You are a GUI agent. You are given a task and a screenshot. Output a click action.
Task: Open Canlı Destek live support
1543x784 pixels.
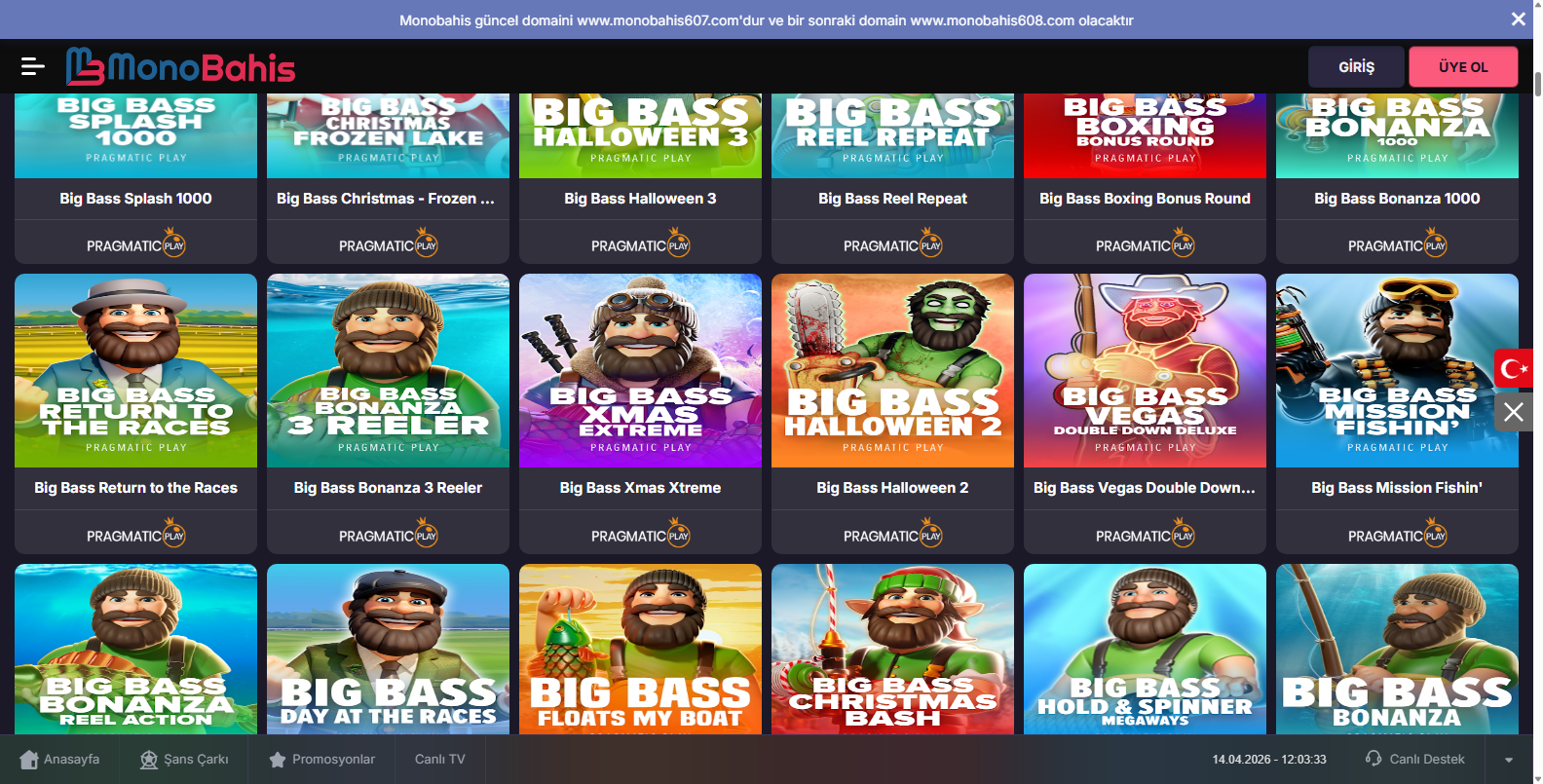click(1414, 759)
